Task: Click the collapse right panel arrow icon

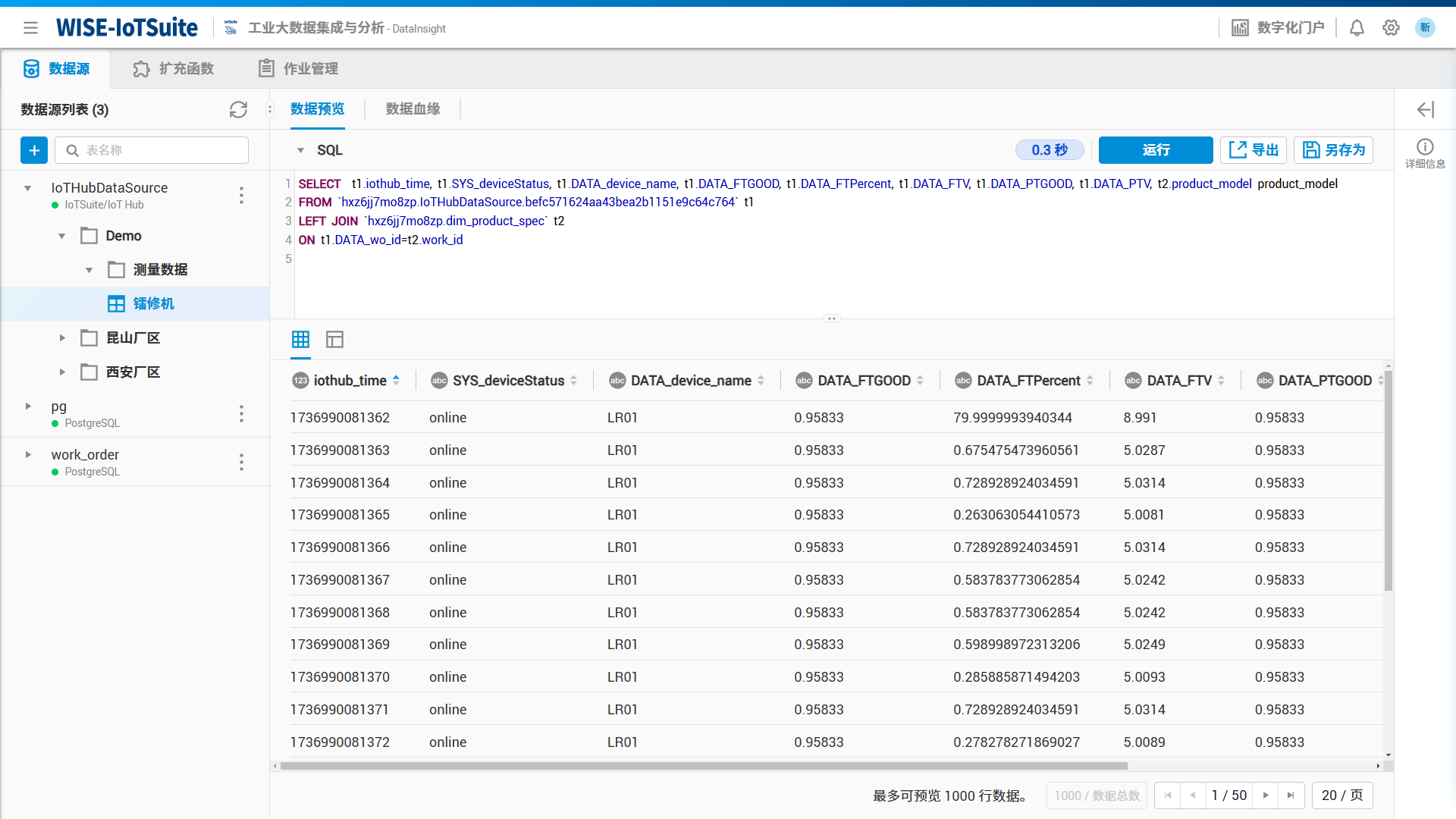Action: click(1425, 110)
